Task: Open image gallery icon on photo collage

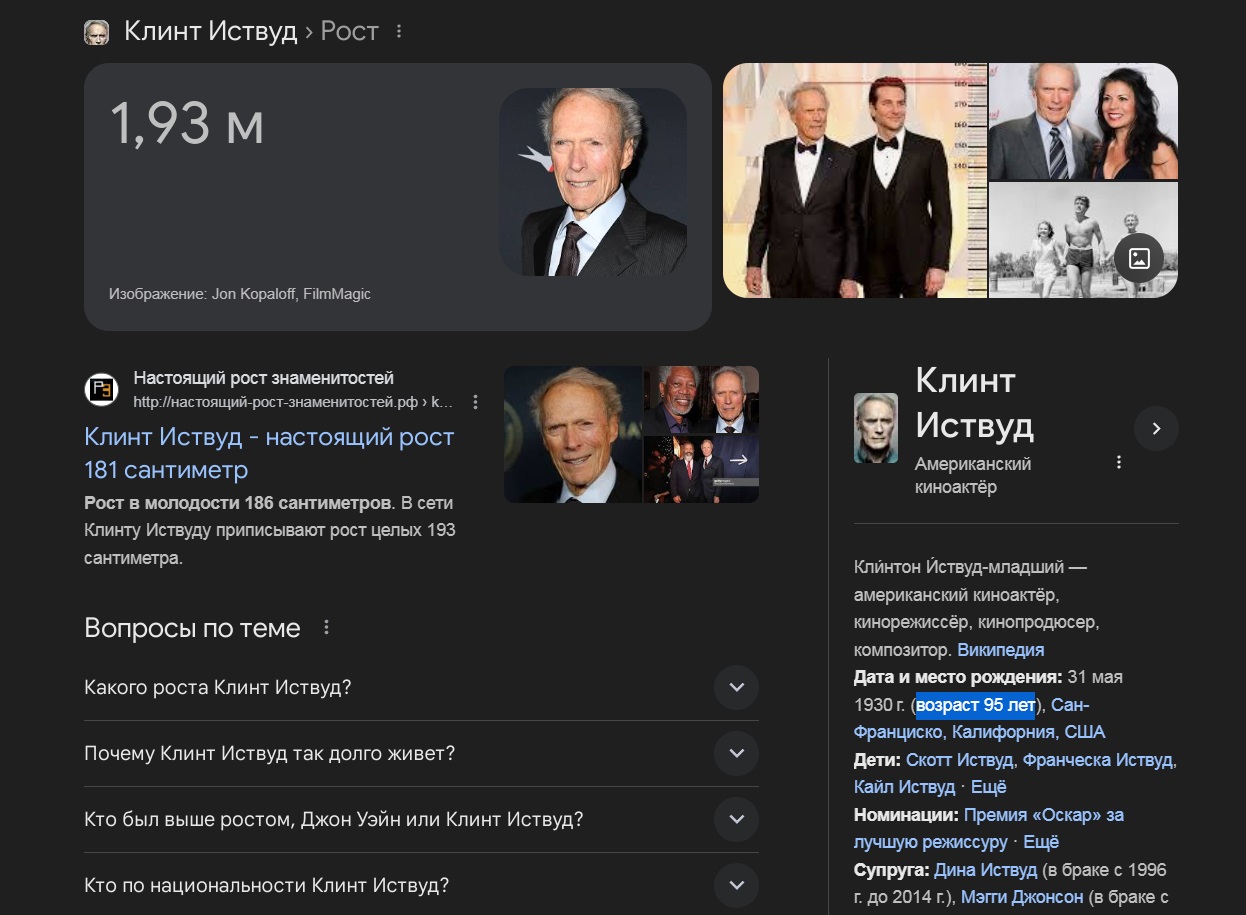Action: point(1139,258)
